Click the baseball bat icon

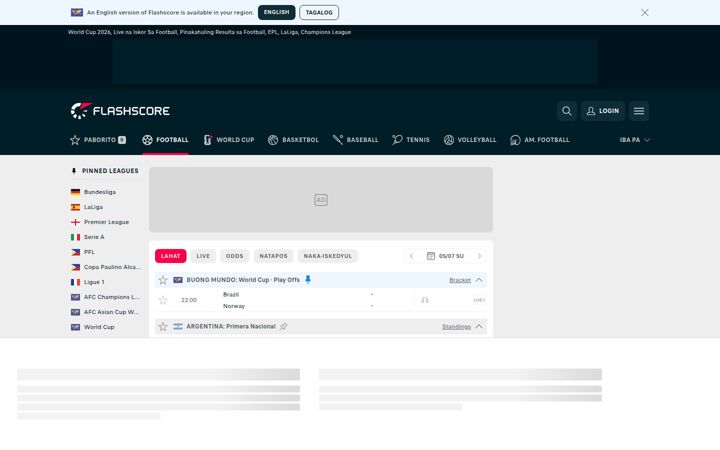tap(338, 140)
